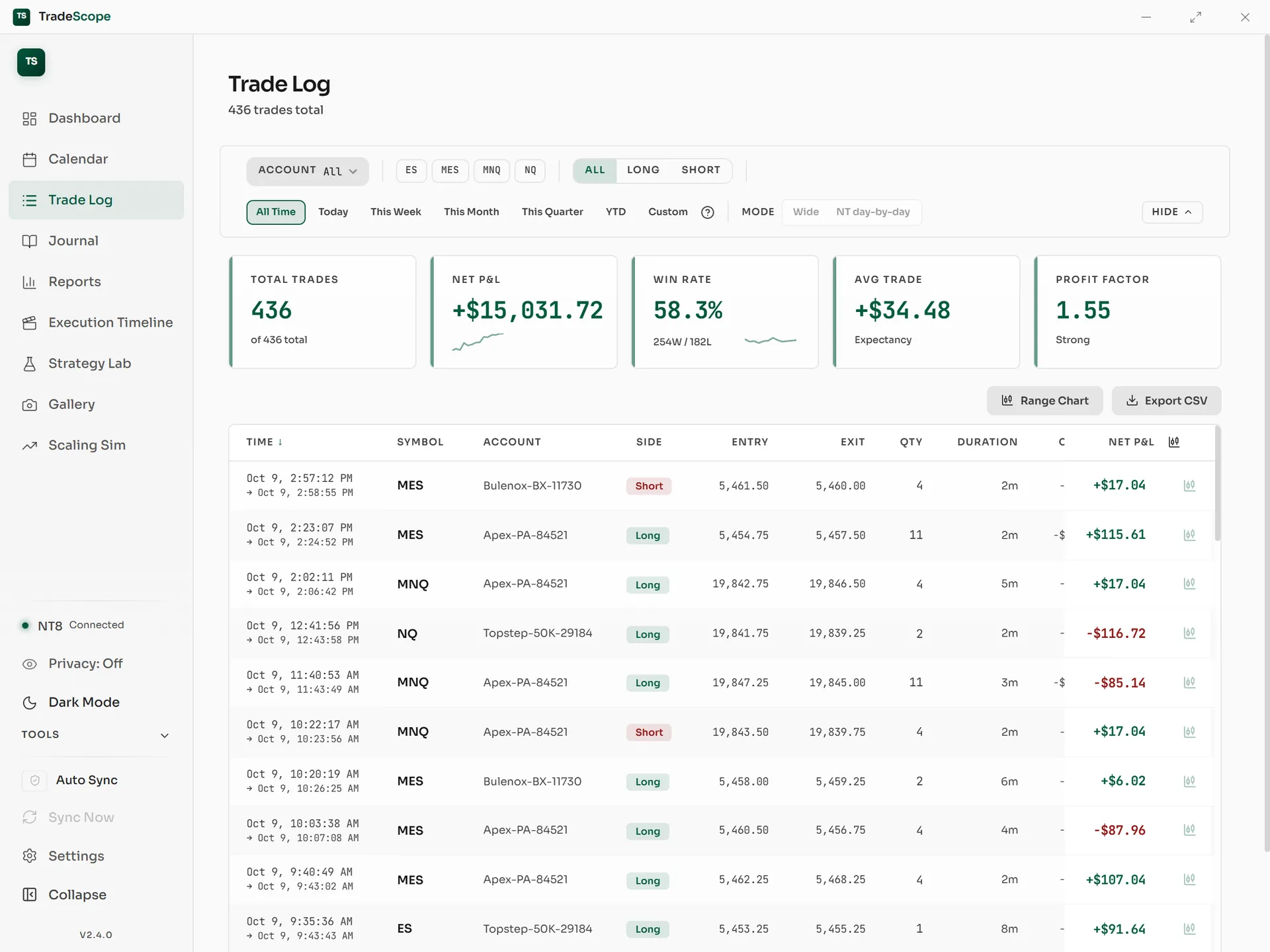Select YTD date range
Viewport: 1270px width, 952px height.
coord(615,212)
